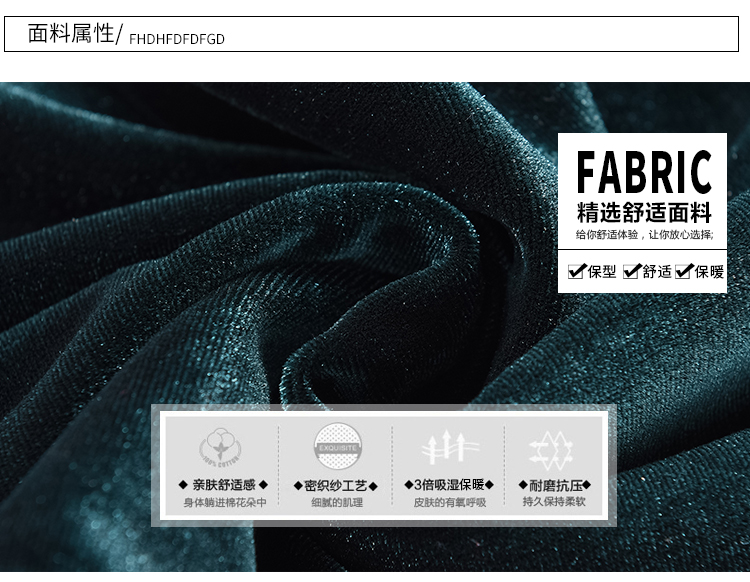Viewport: 750px width, 582px height.
Task: Click the FHDHFDFDFGD subtitle text
Action: point(176,39)
